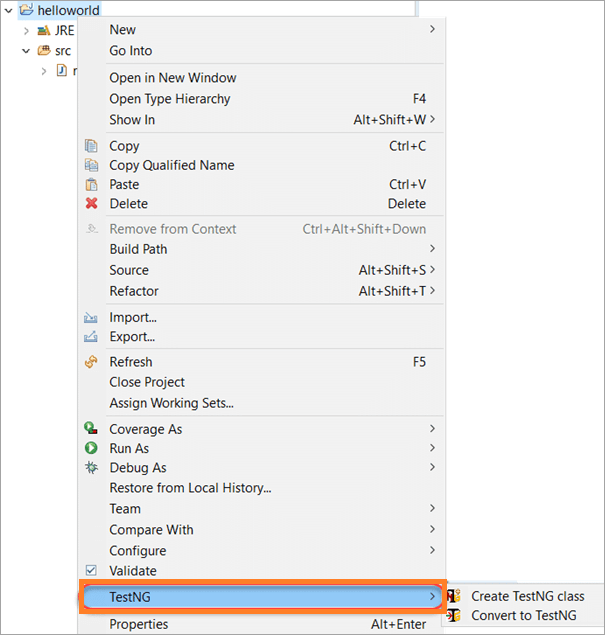Screen dimensions: 605x635
Task: Expand the JRE library node
Action: tap(26, 31)
